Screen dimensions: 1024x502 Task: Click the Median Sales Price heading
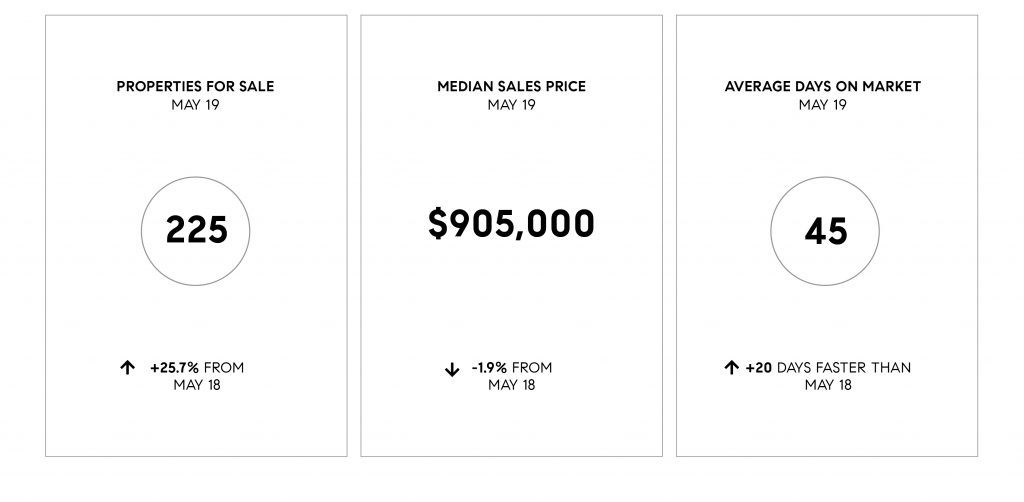pyautogui.click(x=511, y=86)
